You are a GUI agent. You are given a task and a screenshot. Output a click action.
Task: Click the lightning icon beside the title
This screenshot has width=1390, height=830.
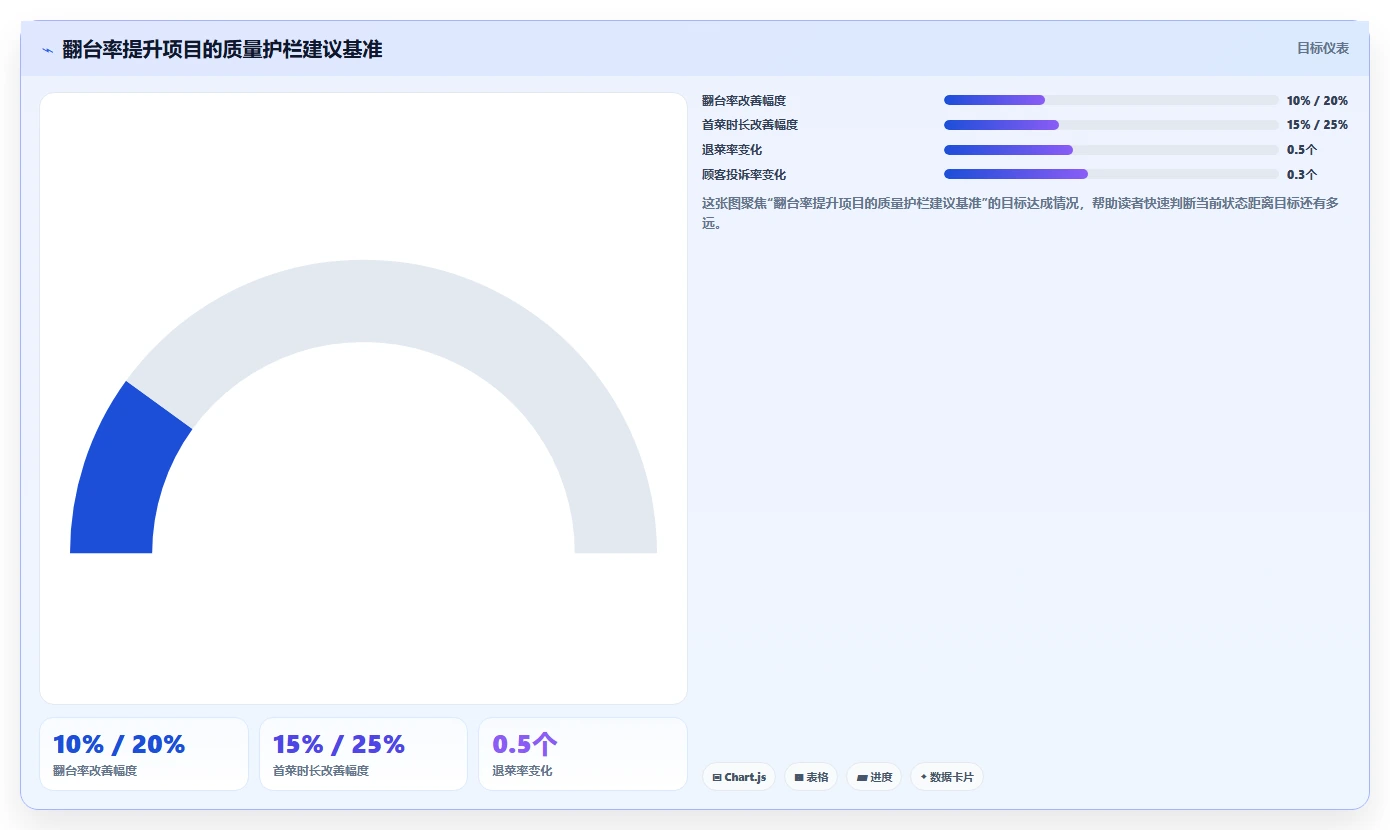[47, 49]
